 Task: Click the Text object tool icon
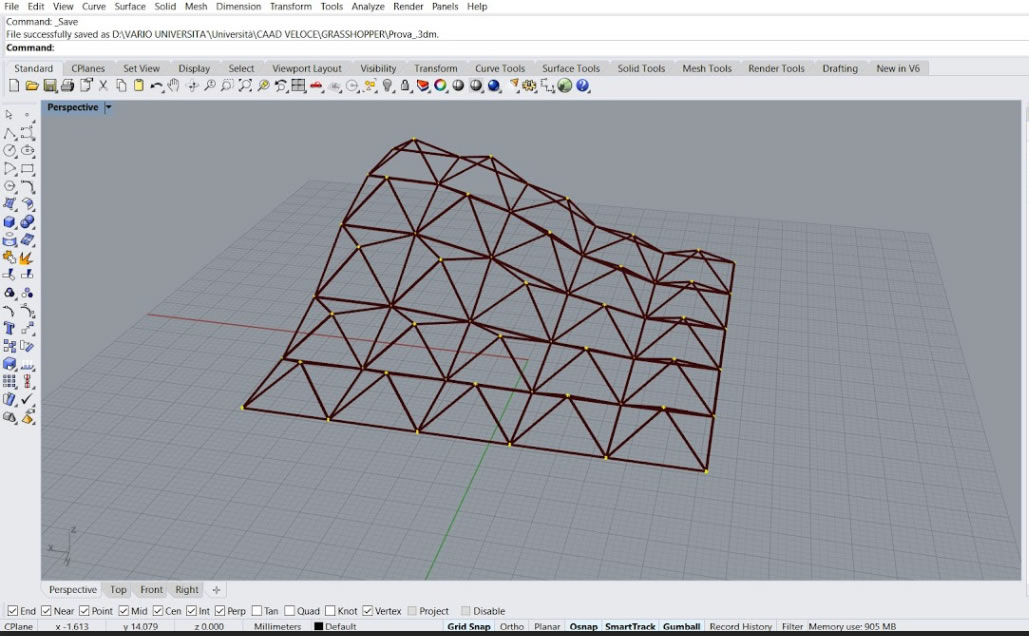[10, 328]
